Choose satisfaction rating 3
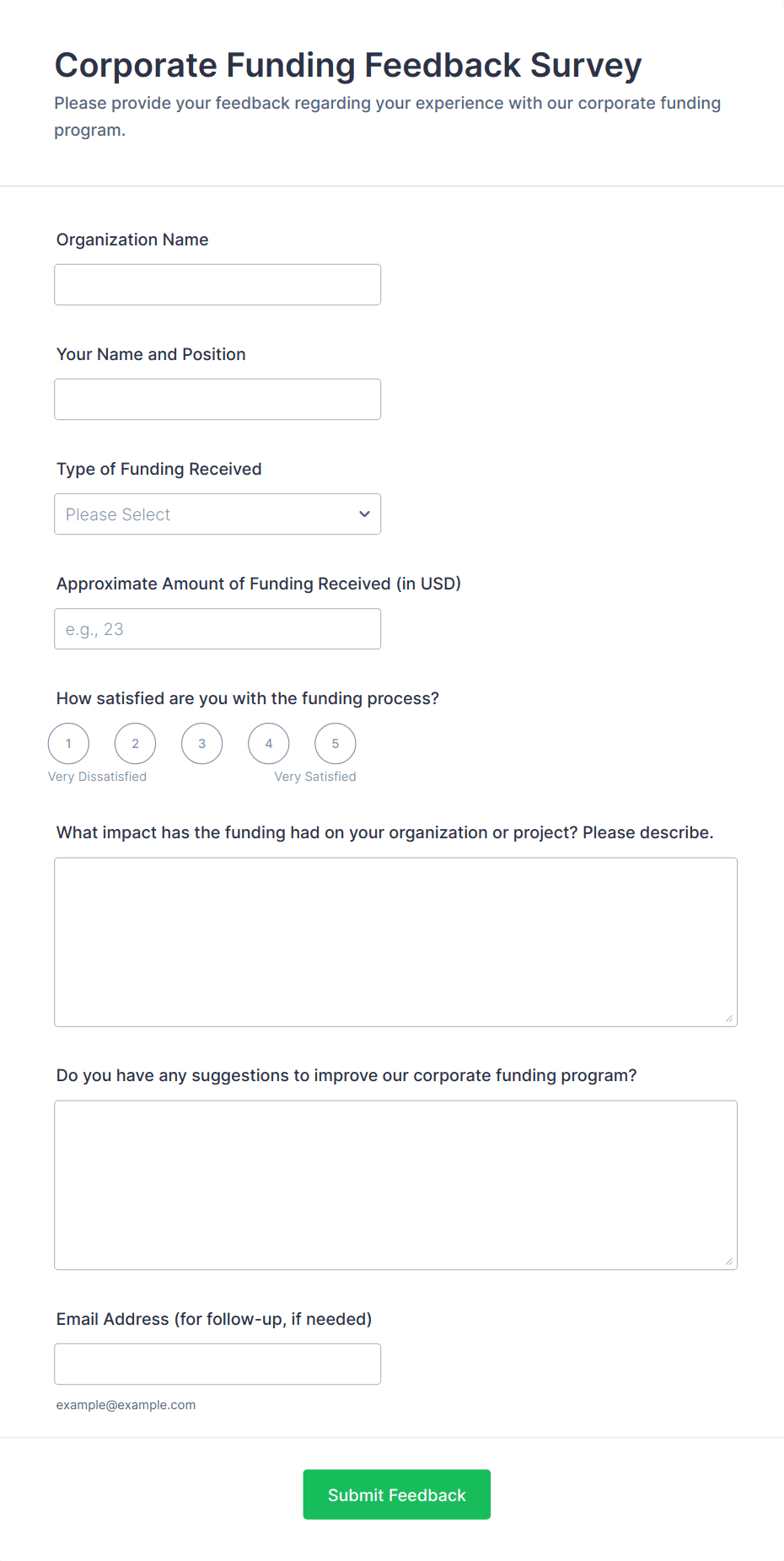Screen dimensions: 784x1561 [x=202, y=744]
